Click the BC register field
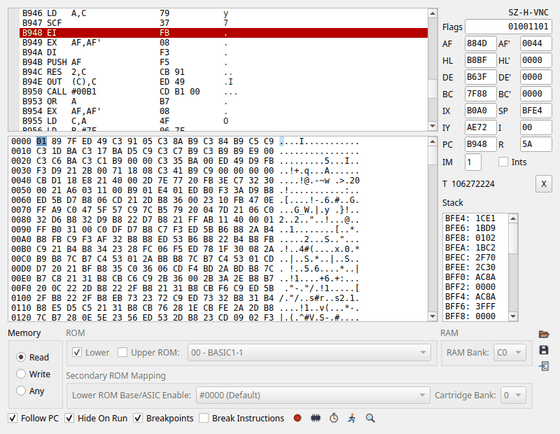The height and width of the screenshot is (434, 560). 480,94
